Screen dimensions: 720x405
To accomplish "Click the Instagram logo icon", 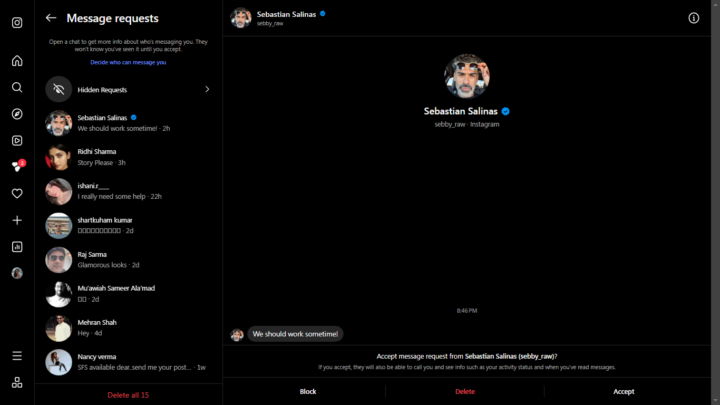I will (x=17, y=23).
